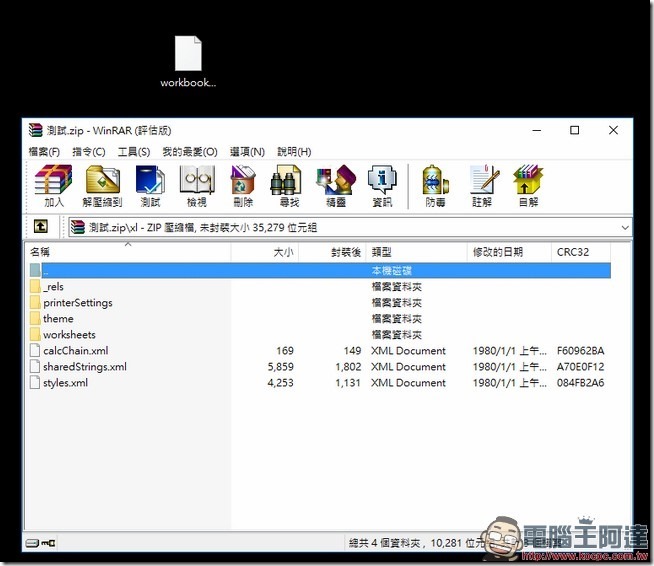This screenshot has height=566, width=654.
Task: Click the Add (加入) toolbar icon
Action: (53, 186)
